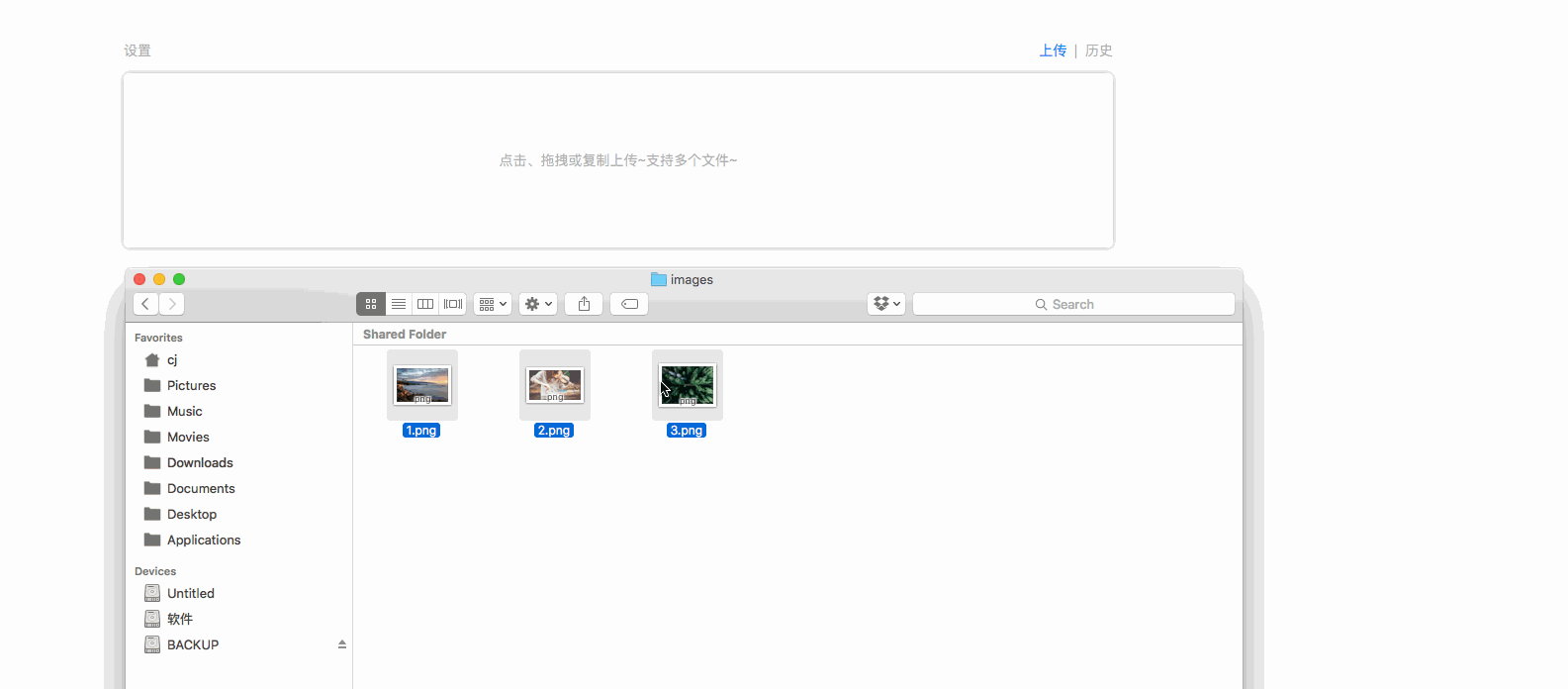Click the Edit Tags icon
Viewport: 1568px width, 689px height.
tap(629, 304)
